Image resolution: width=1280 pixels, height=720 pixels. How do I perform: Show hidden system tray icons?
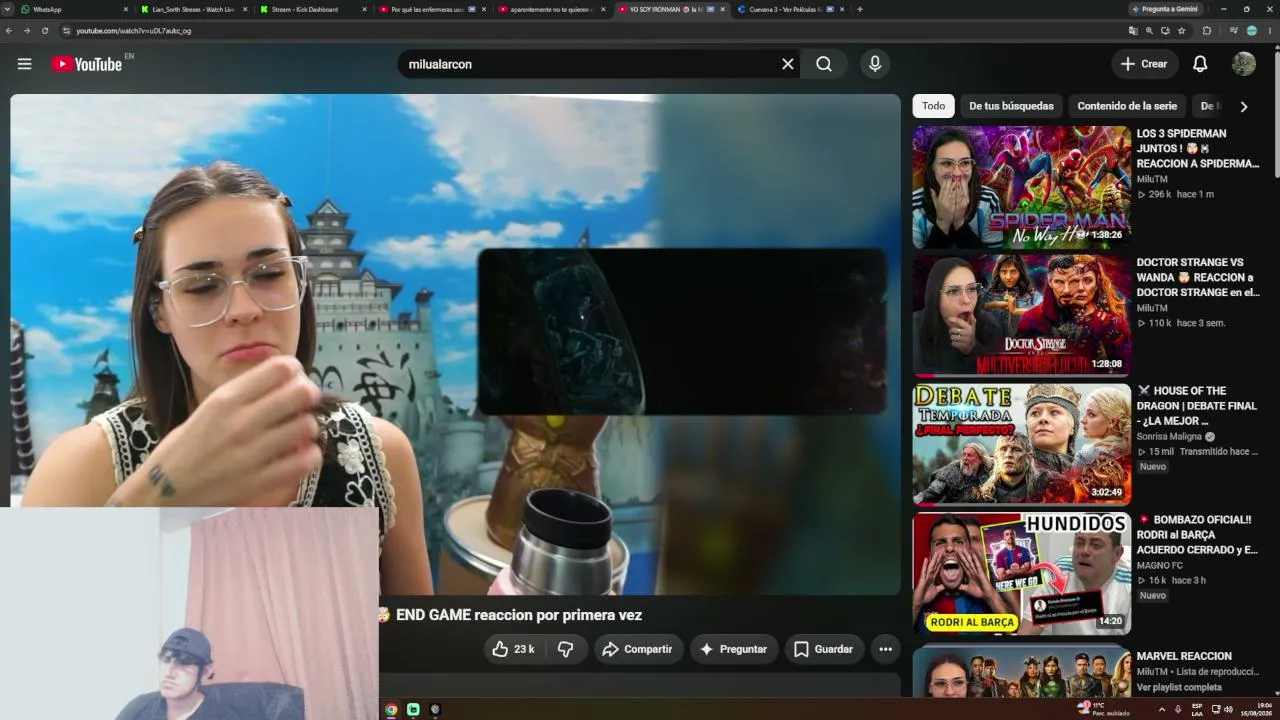tap(1161, 709)
